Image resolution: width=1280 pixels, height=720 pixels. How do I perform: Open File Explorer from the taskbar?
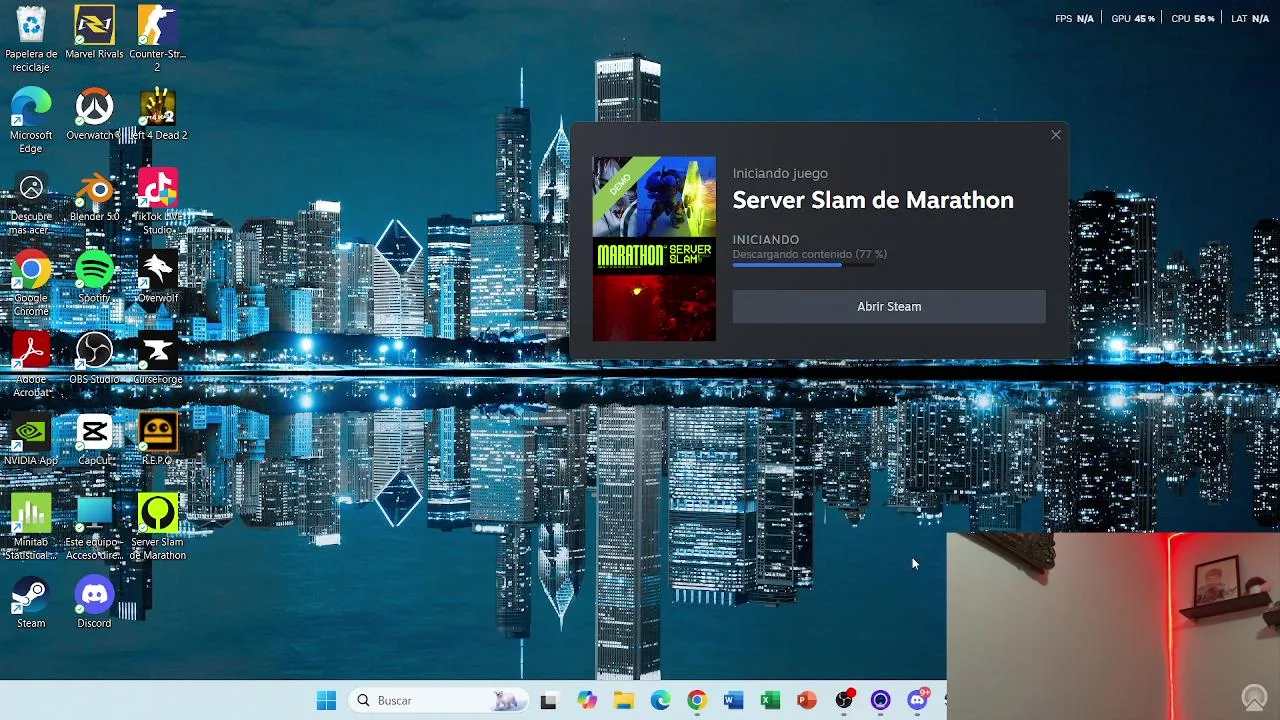[624, 701]
